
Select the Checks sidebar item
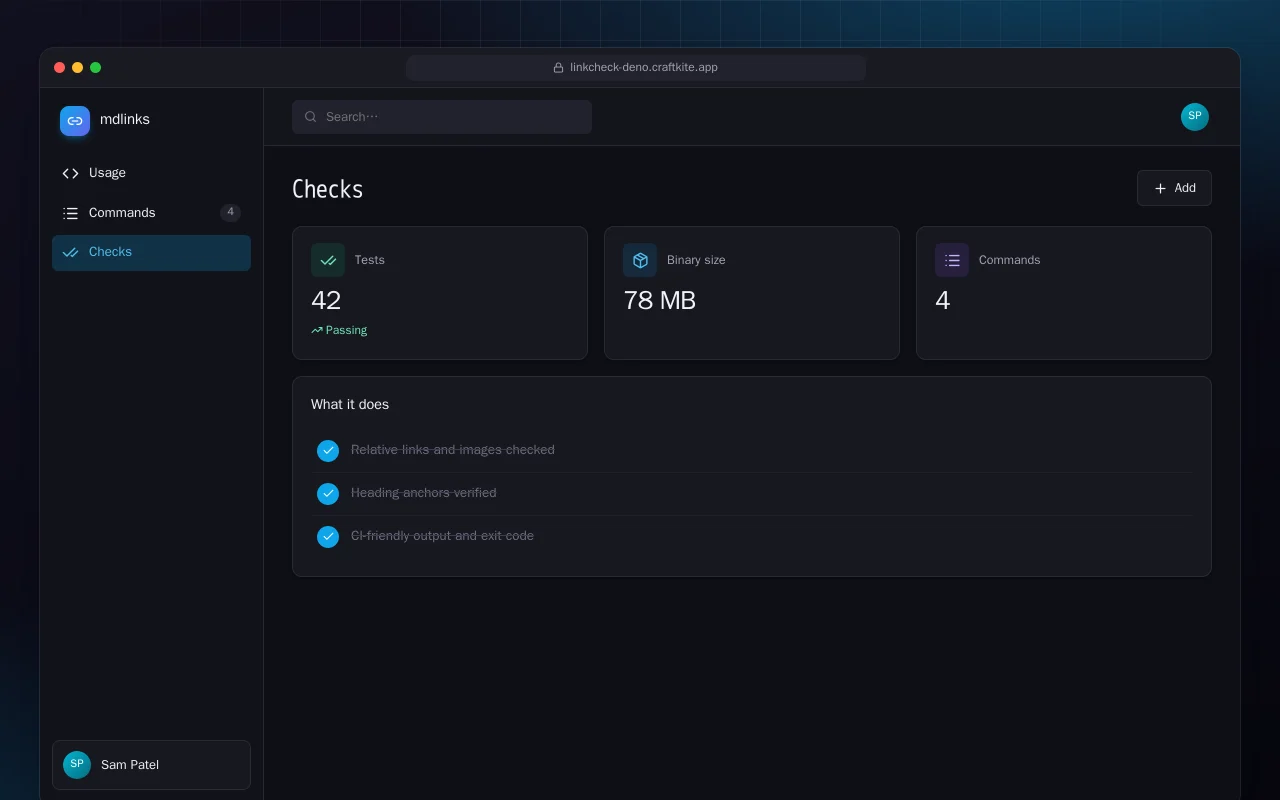(x=151, y=252)
